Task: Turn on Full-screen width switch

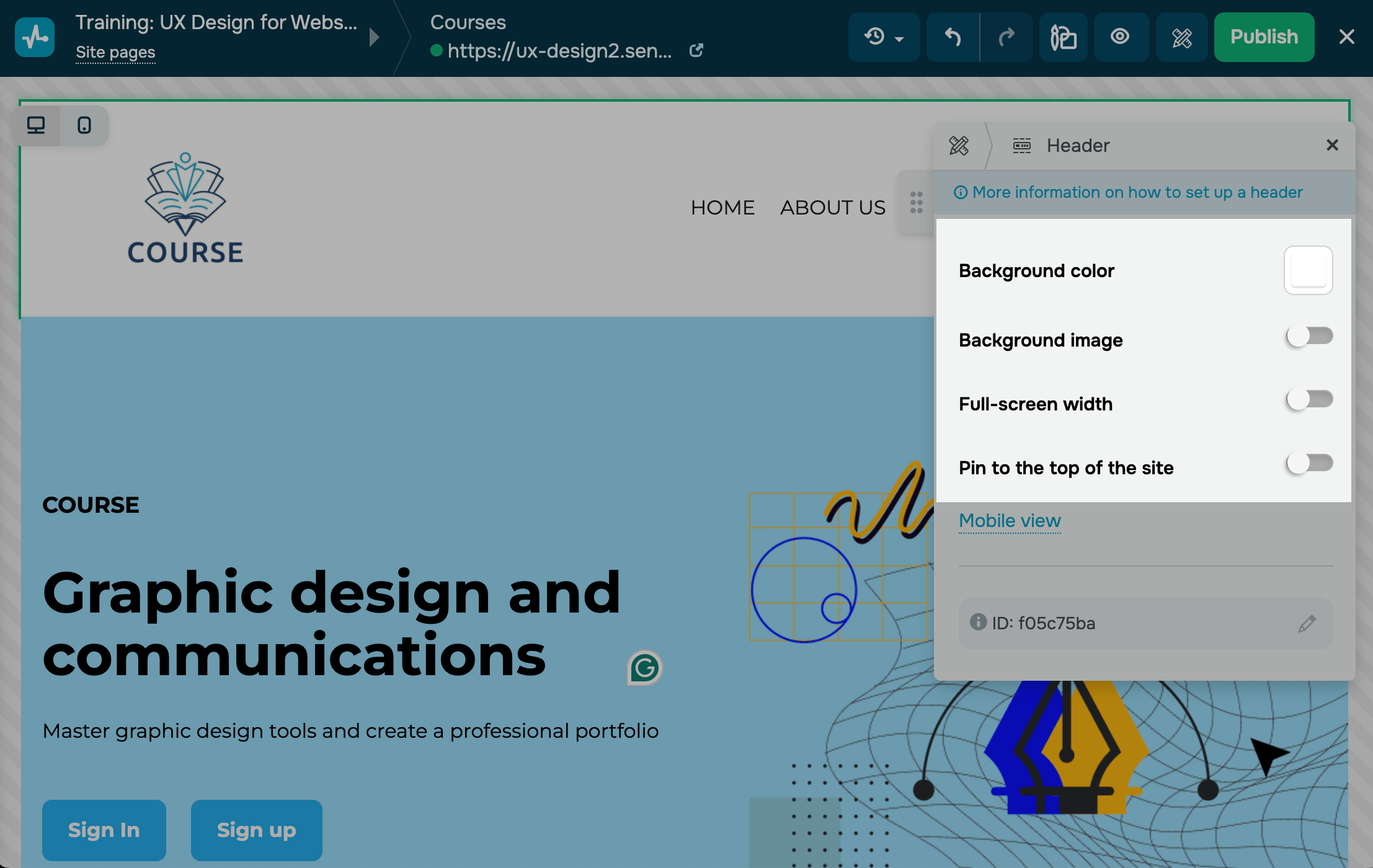Action: (x=1309, y=399)
